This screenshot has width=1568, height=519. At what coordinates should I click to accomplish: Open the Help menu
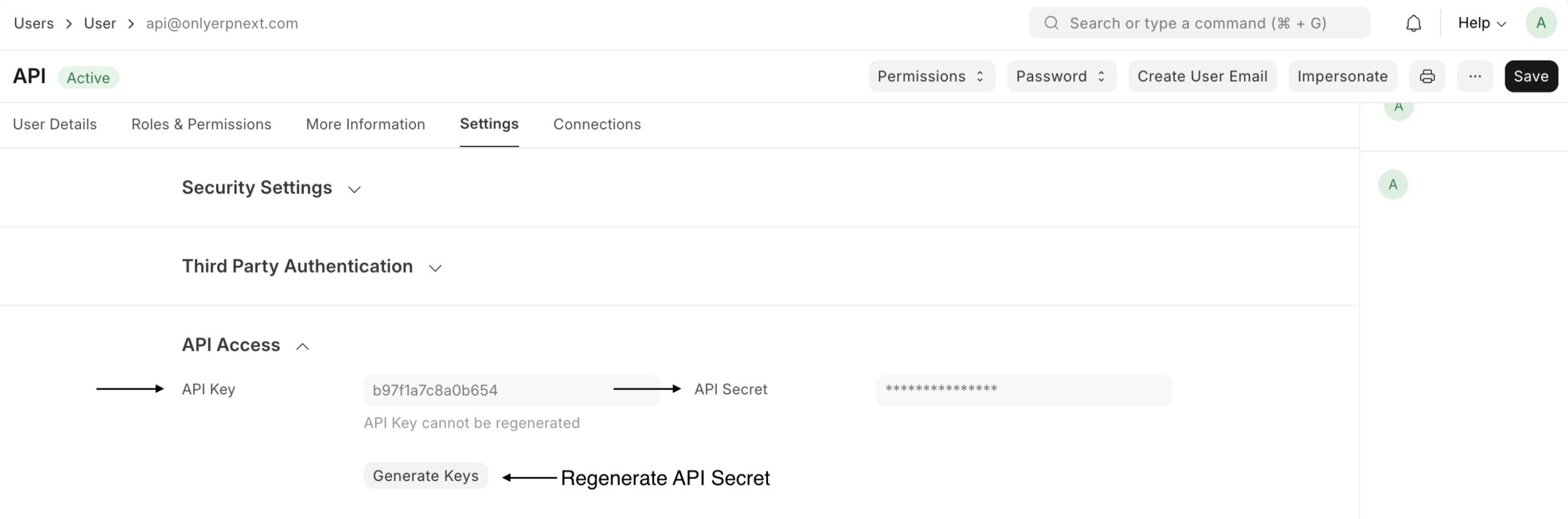click(1481, 23)
